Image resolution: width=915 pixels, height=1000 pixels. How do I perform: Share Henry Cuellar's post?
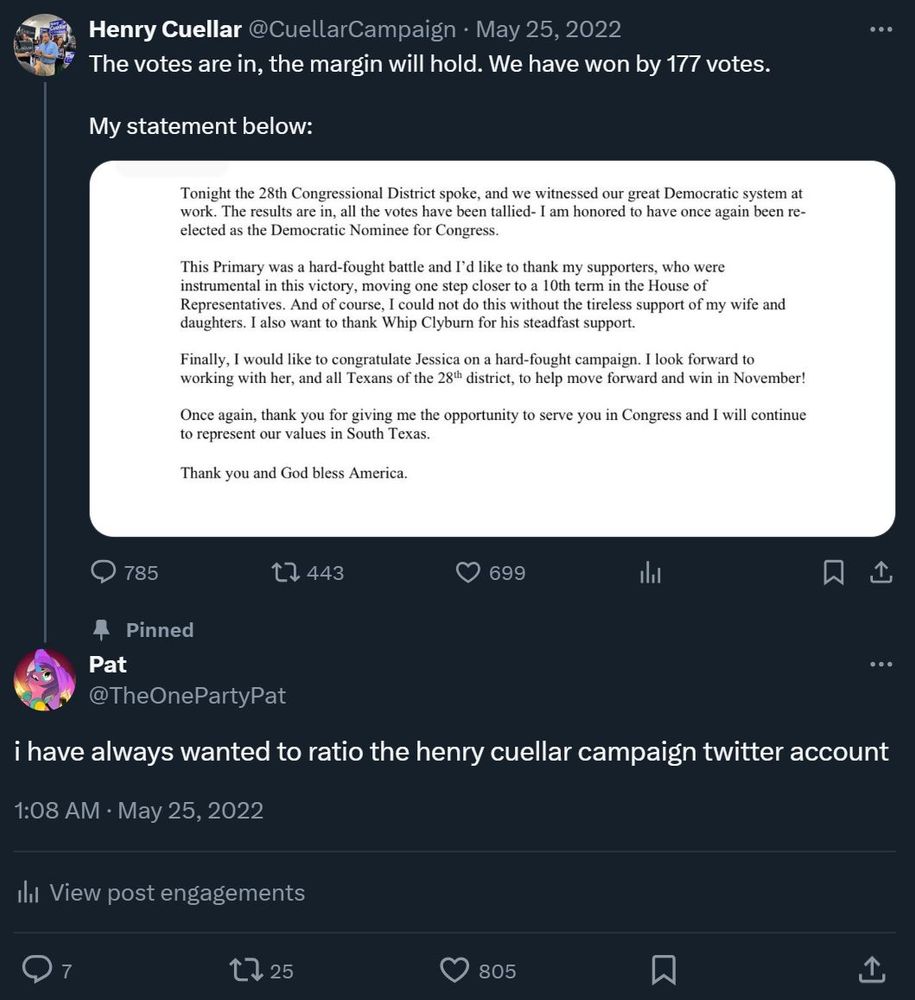(x=881, y=572)
